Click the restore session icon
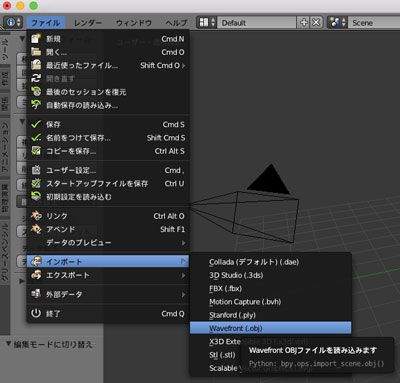Image resolution: width=400 pixels, height=383 pixels. (x=36, y=92)
